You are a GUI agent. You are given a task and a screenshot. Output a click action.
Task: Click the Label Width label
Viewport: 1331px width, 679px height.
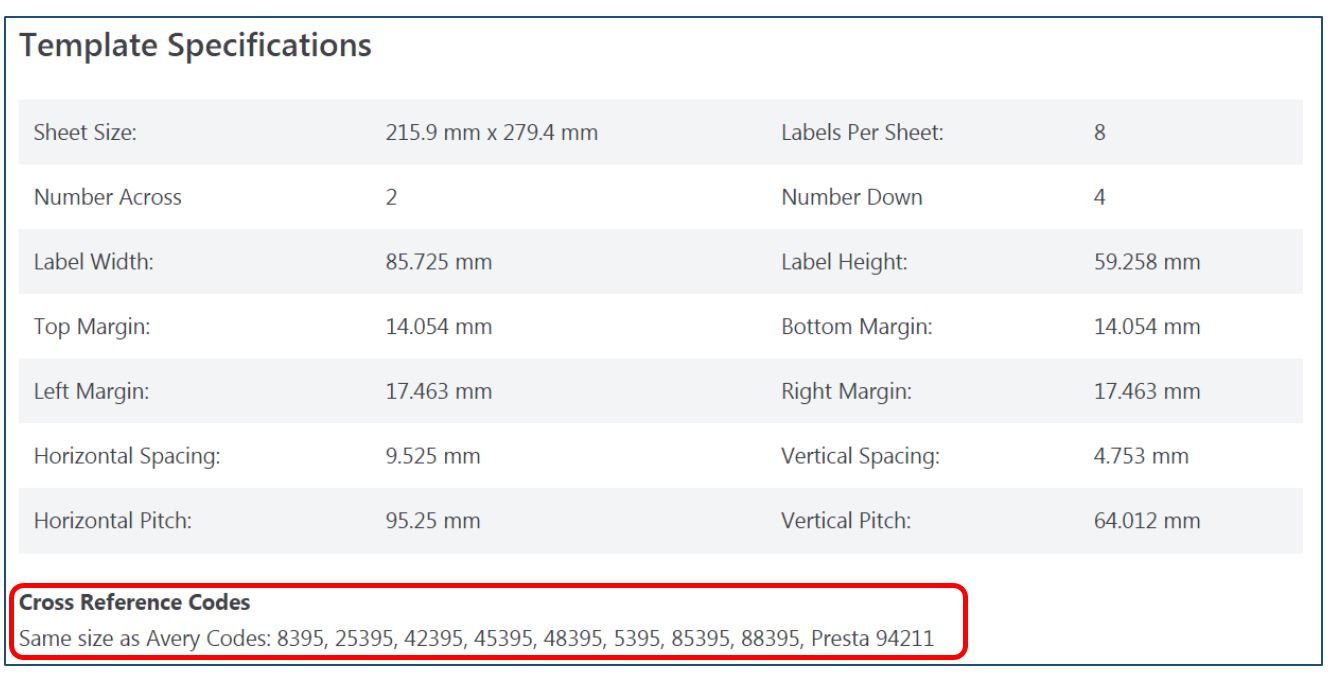coord(94,263)
